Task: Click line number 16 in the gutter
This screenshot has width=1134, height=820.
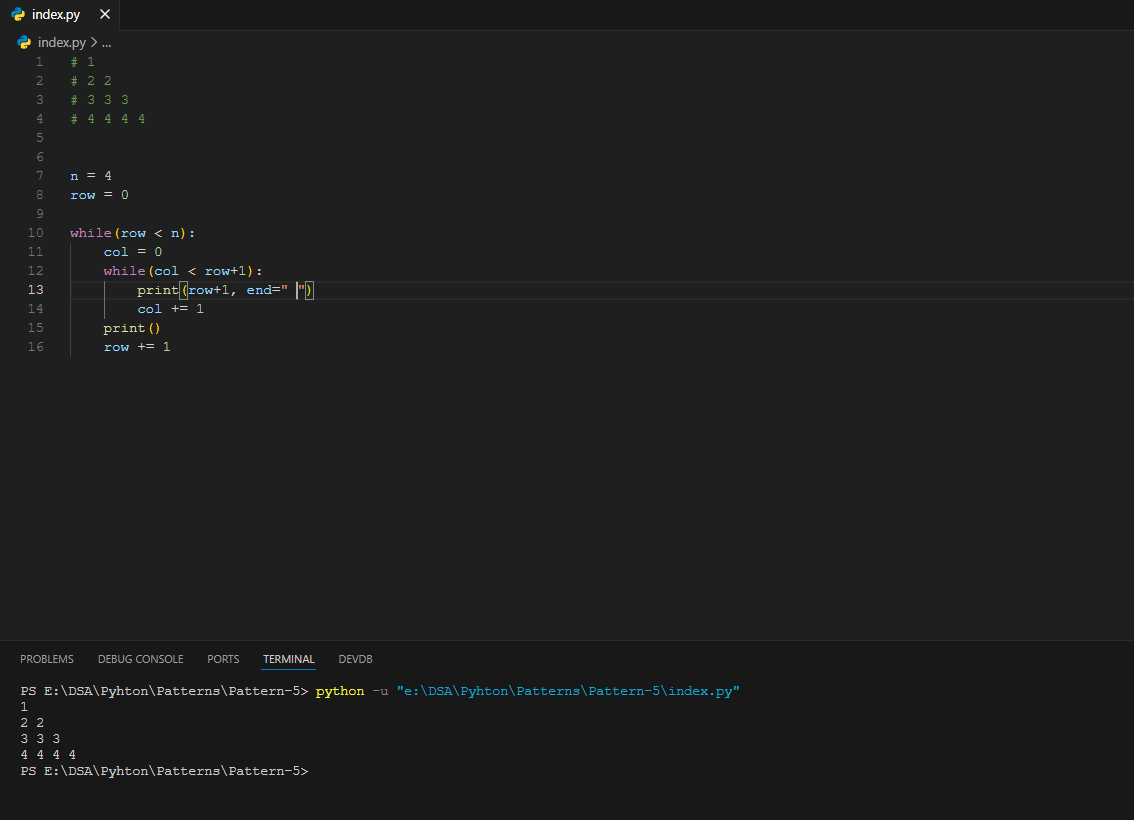Action: 35,347
